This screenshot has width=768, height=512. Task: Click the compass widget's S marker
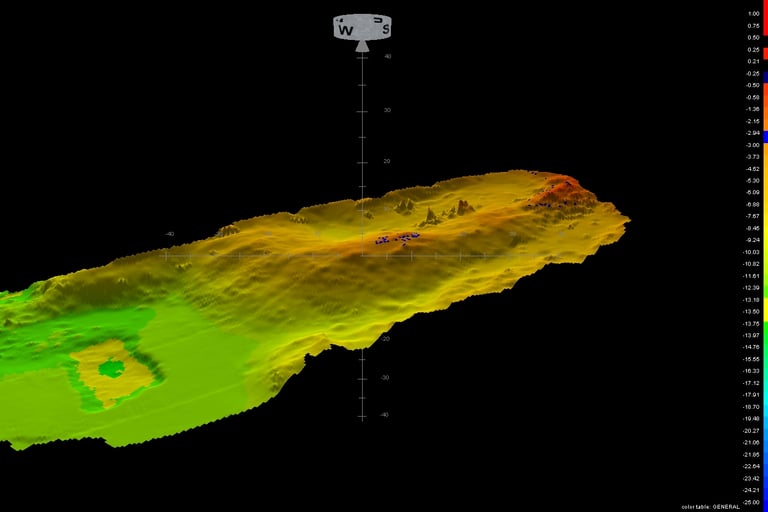point(385,29)
